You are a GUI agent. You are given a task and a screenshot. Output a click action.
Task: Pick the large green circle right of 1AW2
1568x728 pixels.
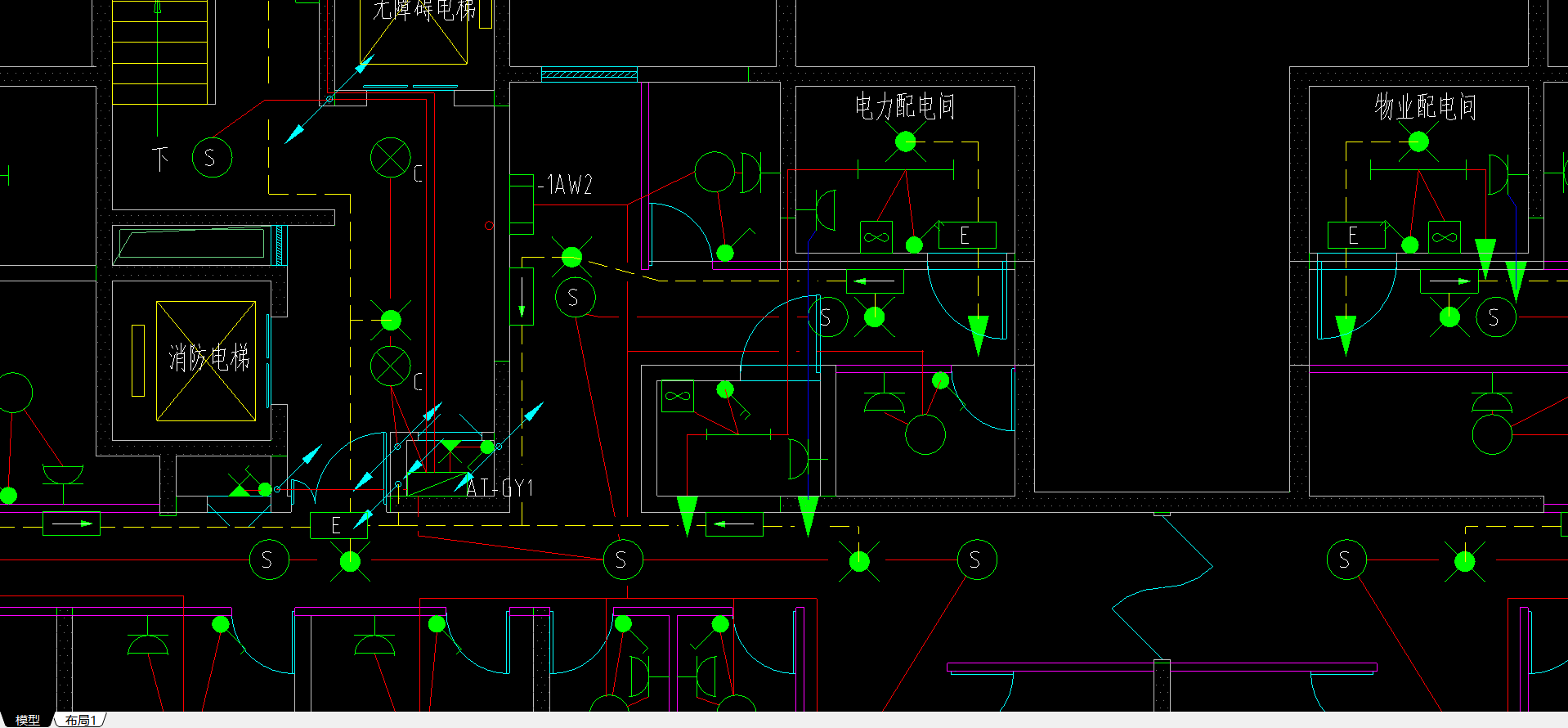(x=715, y=172)
